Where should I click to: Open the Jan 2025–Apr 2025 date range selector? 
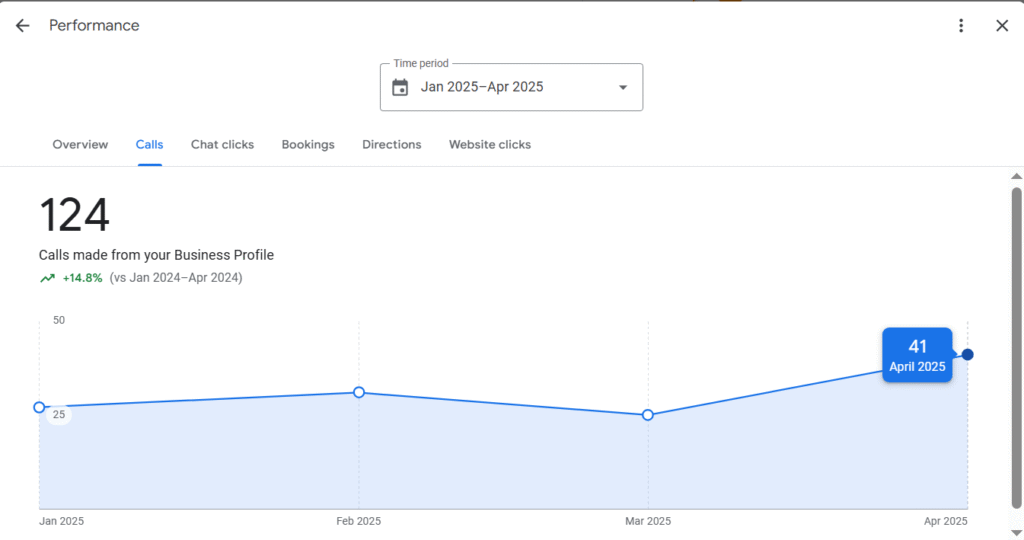pyautogui.click(x=511, y=87)
